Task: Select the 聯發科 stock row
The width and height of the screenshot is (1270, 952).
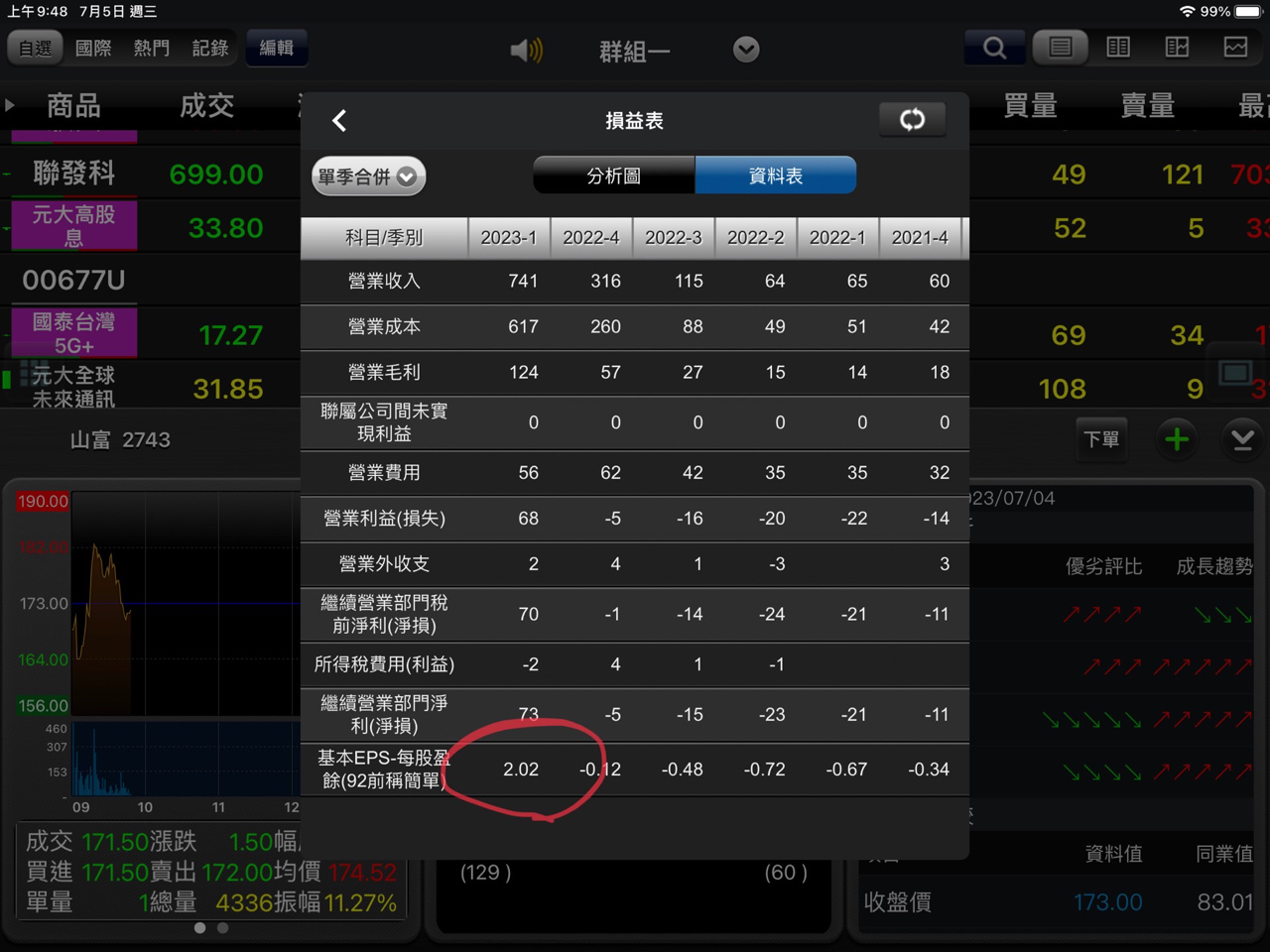Action: [x=149, y=175]
